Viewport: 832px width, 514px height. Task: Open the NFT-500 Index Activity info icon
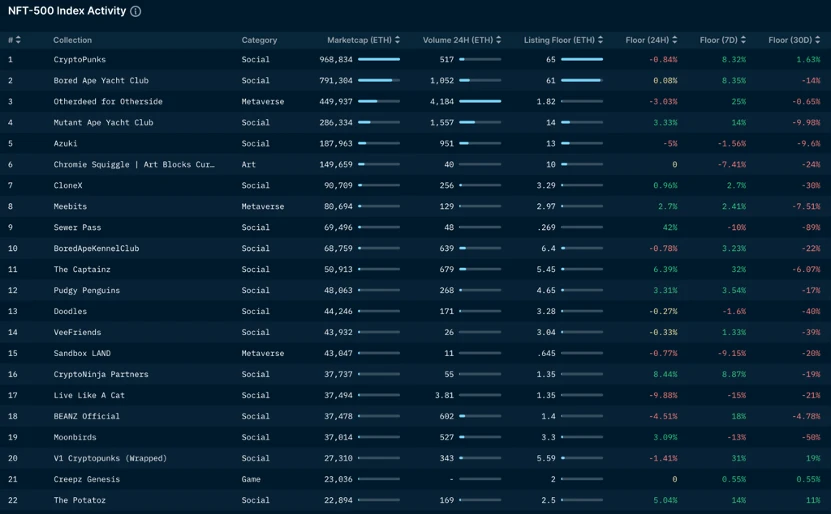point(136,11)
